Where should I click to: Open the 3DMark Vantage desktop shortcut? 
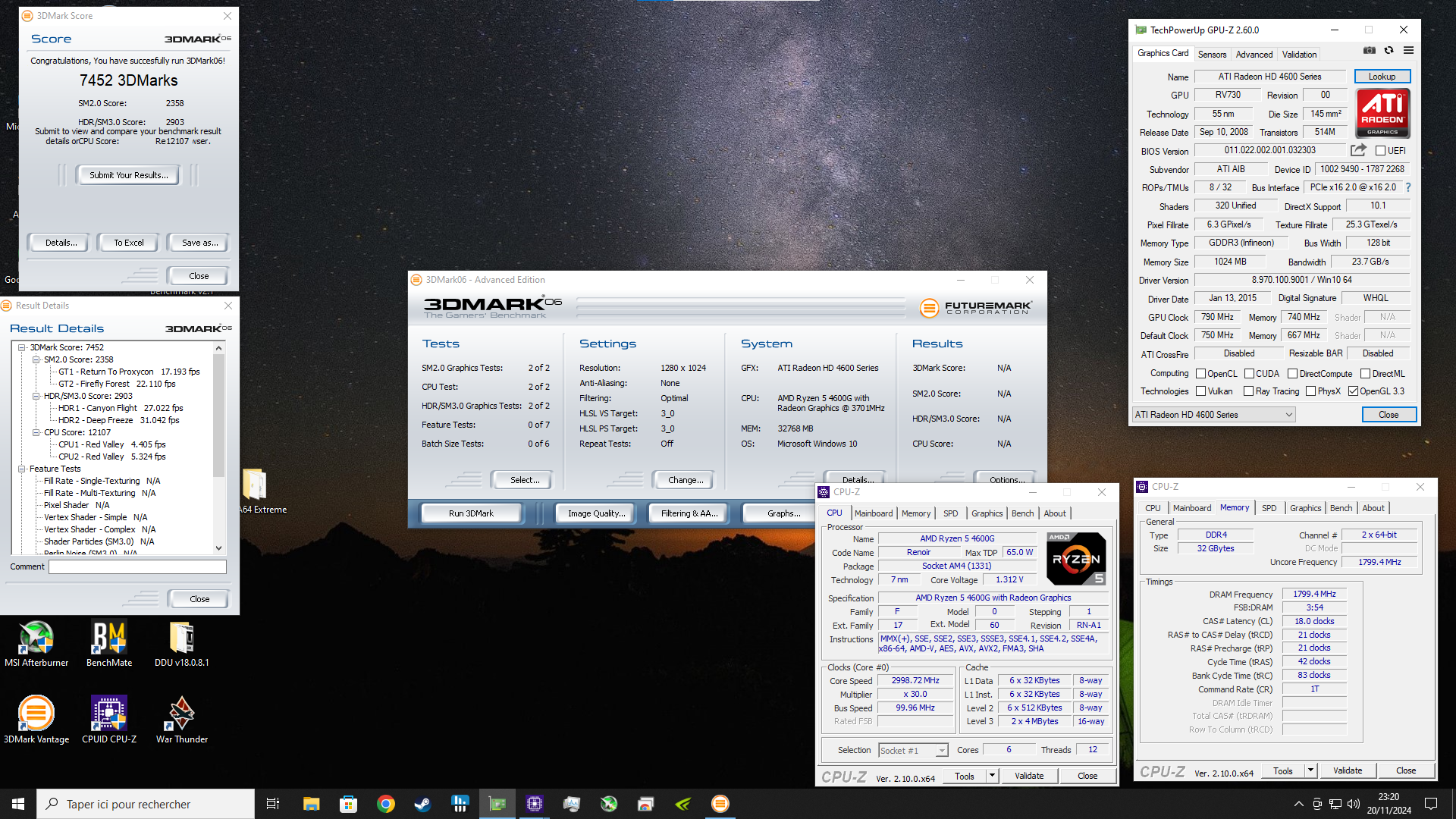click(36, 720)
